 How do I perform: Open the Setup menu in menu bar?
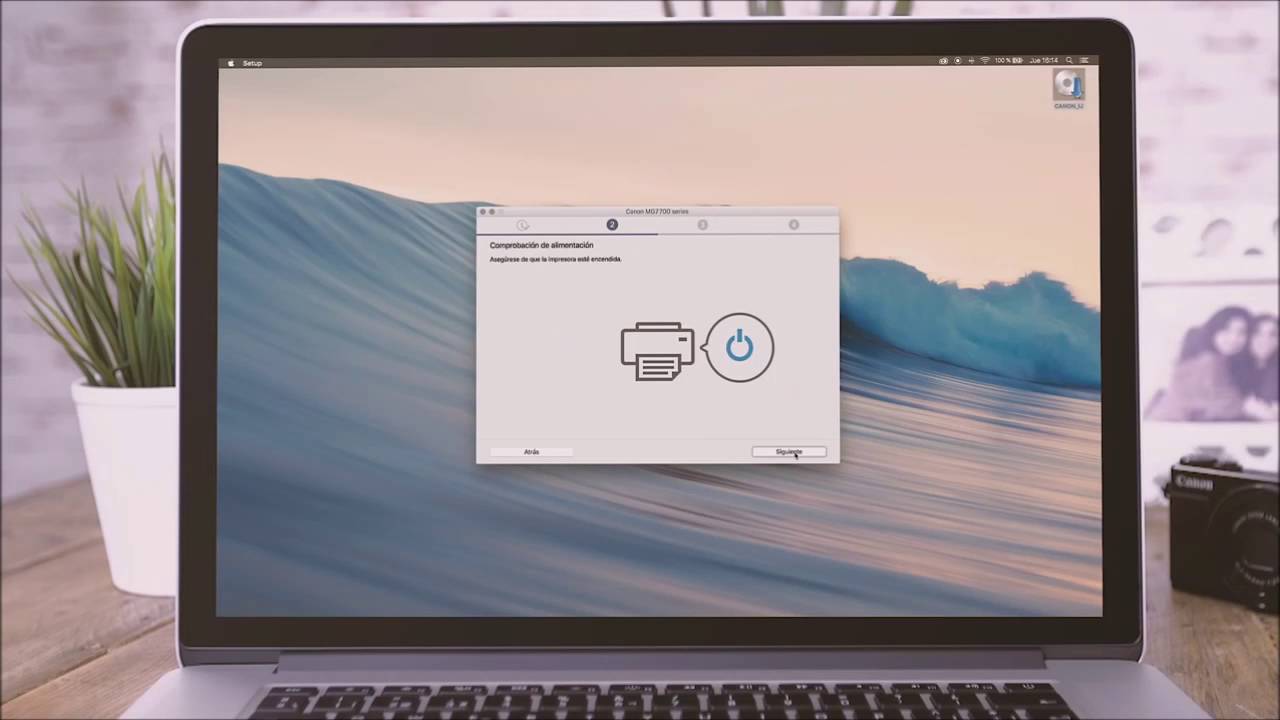point(252,63)
